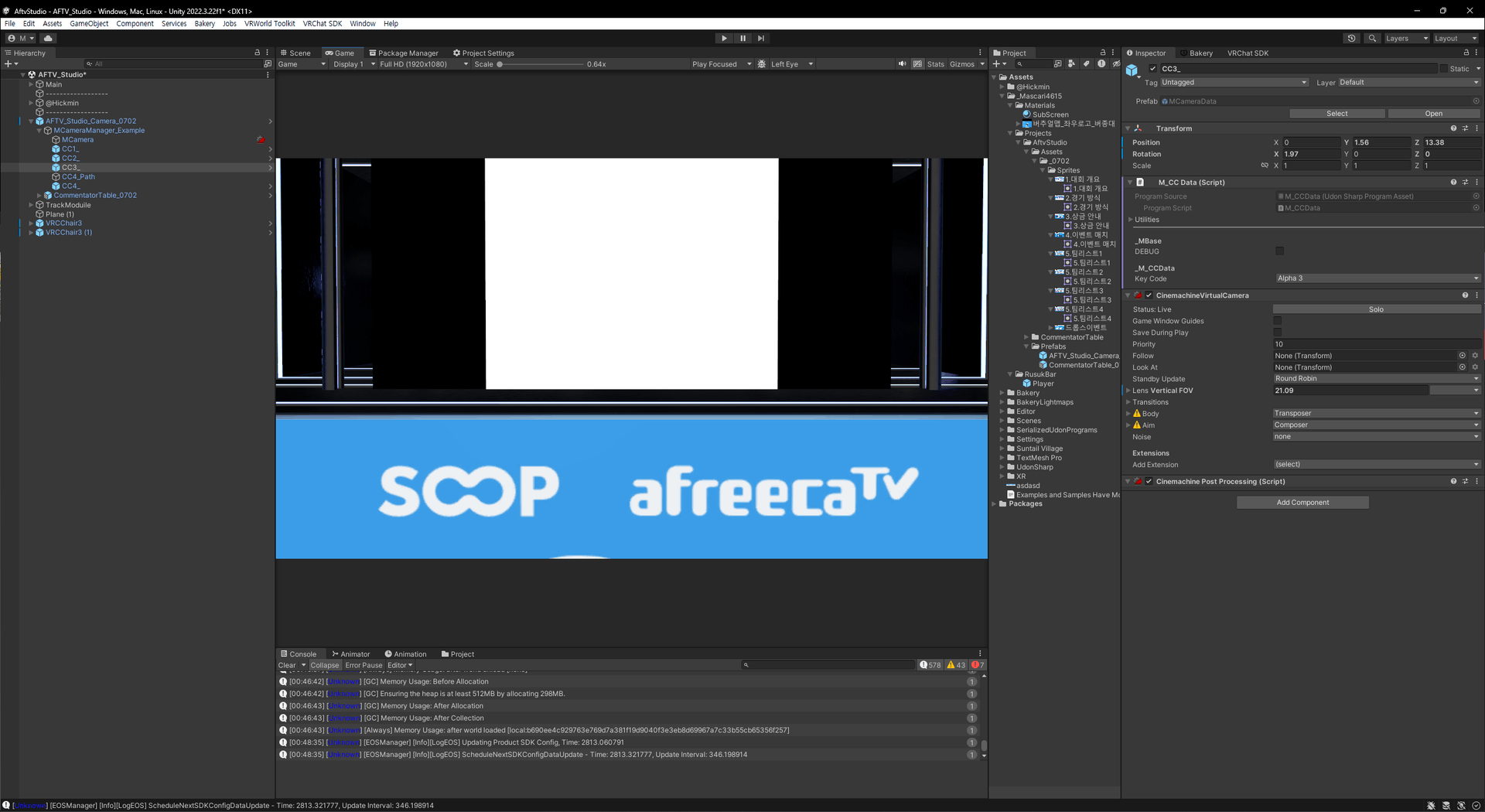Open M_CC Data script help icon
This screenshot has width=1485, height=812.
(1453, 183)
